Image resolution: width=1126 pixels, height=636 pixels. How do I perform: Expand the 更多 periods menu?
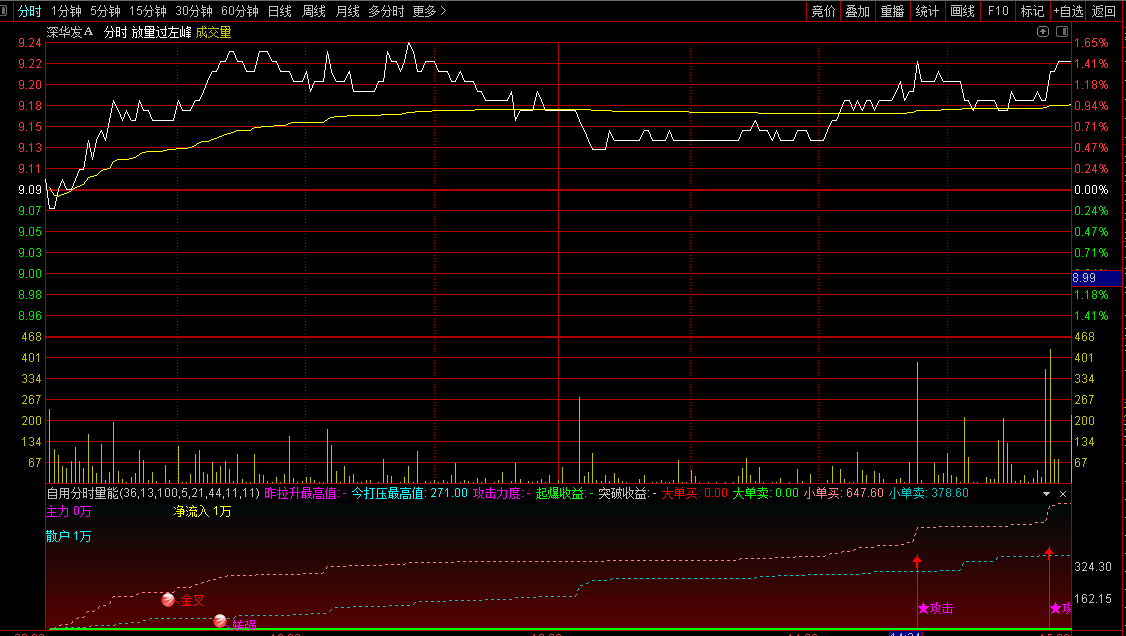(429, 11)
